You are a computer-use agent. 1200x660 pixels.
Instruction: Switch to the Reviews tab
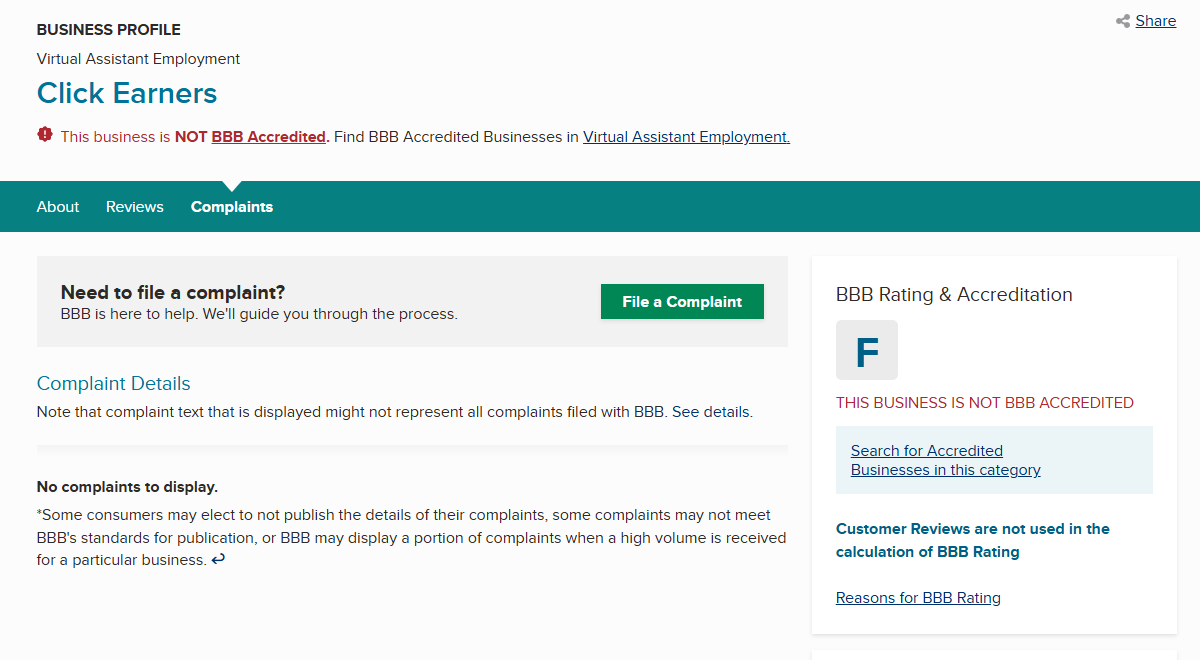(135, 207)
